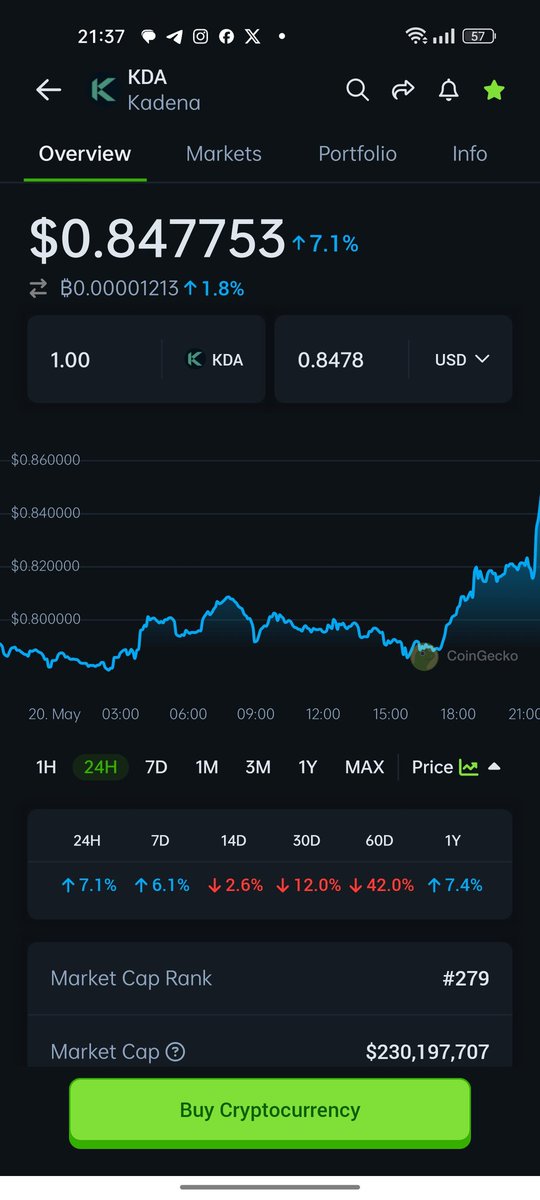
Task: Tap the Facebook notification icon
Action: 226,36
